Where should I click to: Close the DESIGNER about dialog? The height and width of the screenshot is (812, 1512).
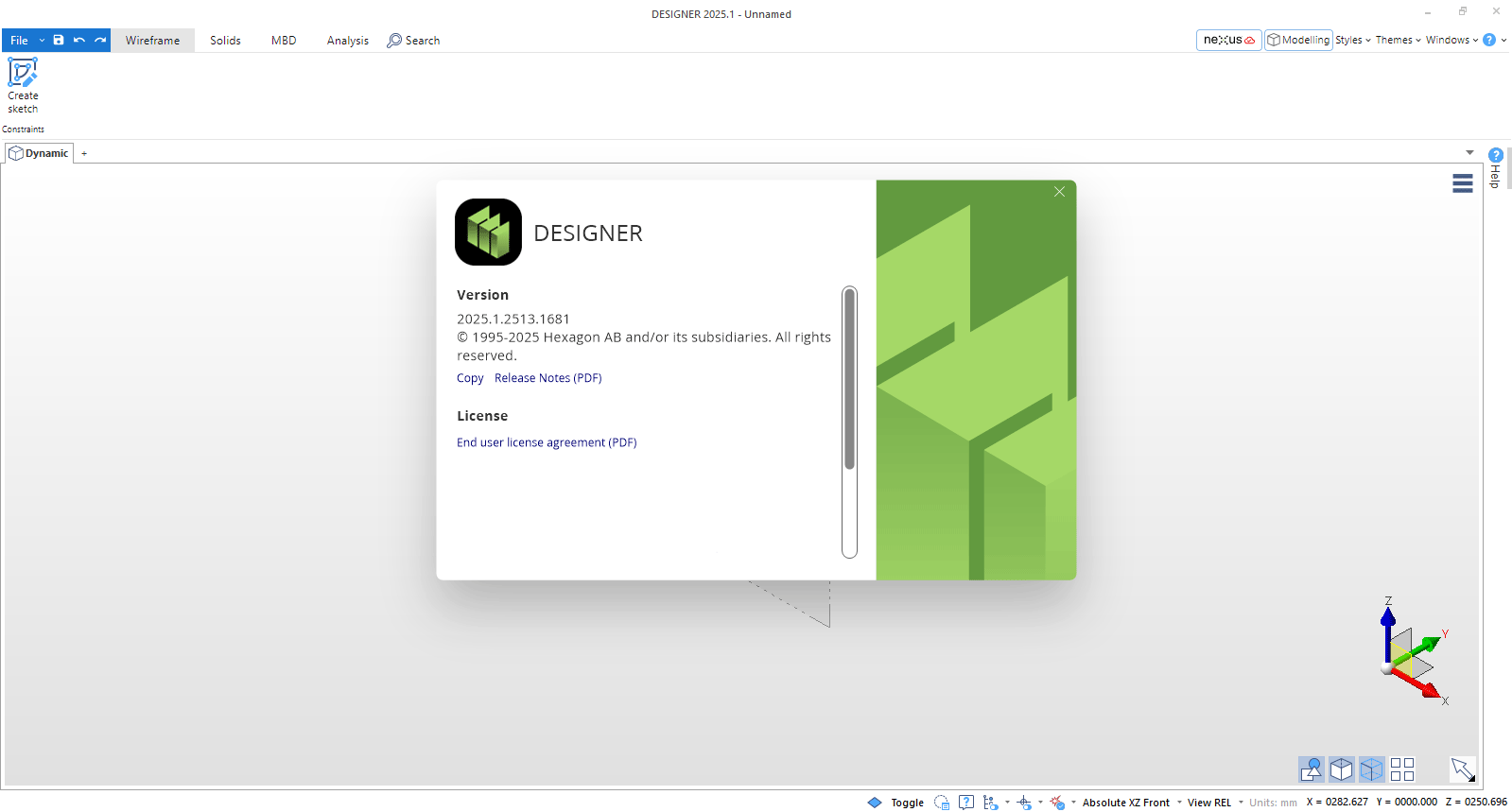tap(1059, 192)
